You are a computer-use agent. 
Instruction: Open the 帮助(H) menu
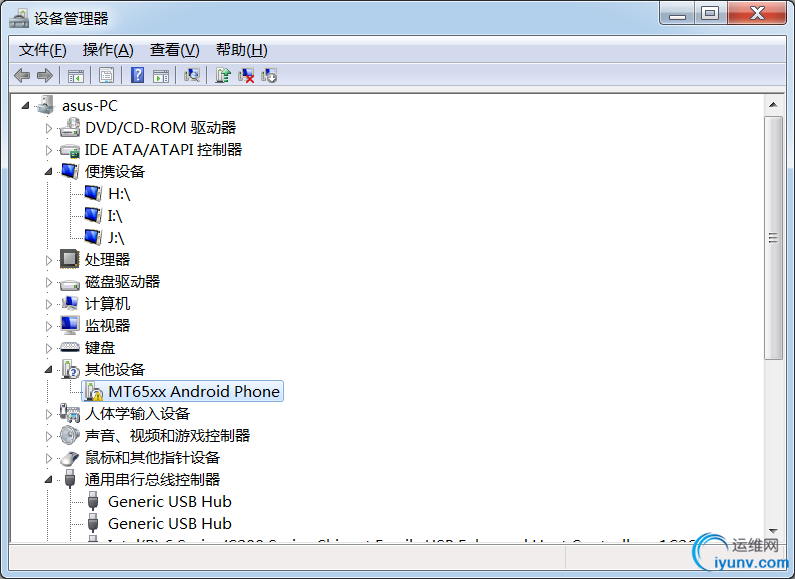coord(241,50)
